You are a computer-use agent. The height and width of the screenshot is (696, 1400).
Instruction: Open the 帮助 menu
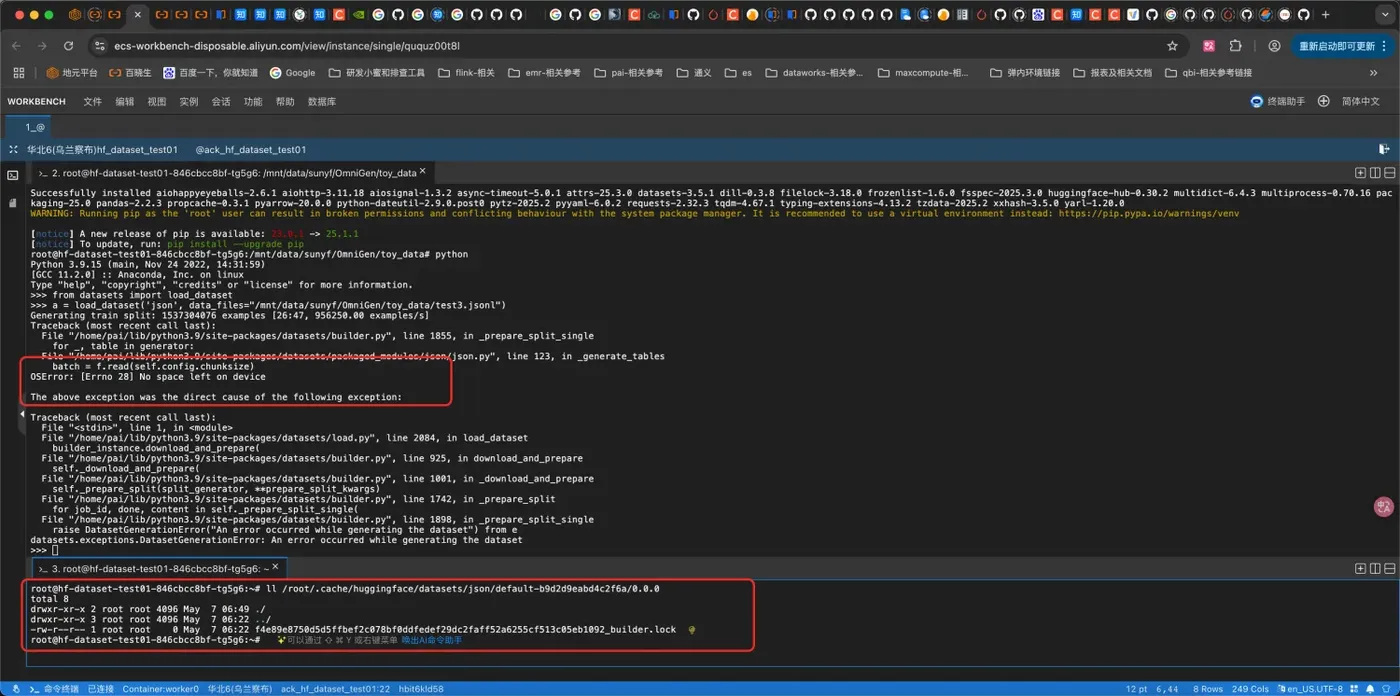tap(285, 102)
